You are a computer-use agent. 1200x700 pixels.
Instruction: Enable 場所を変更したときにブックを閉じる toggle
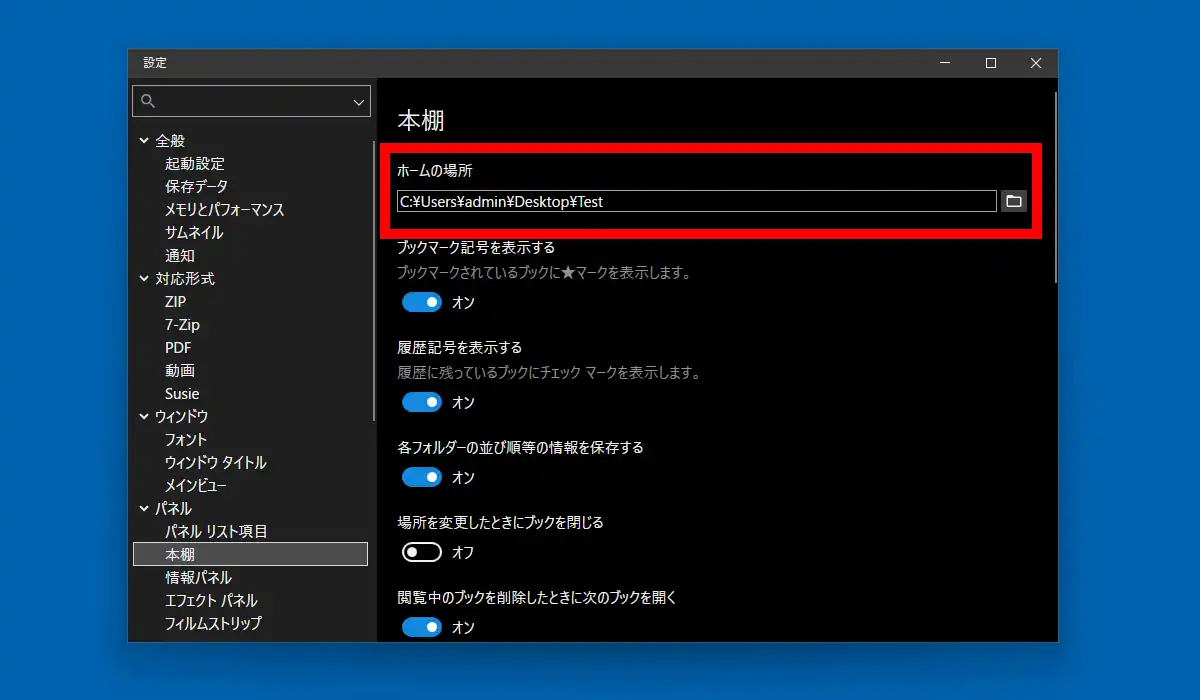[x=422, y=552]
